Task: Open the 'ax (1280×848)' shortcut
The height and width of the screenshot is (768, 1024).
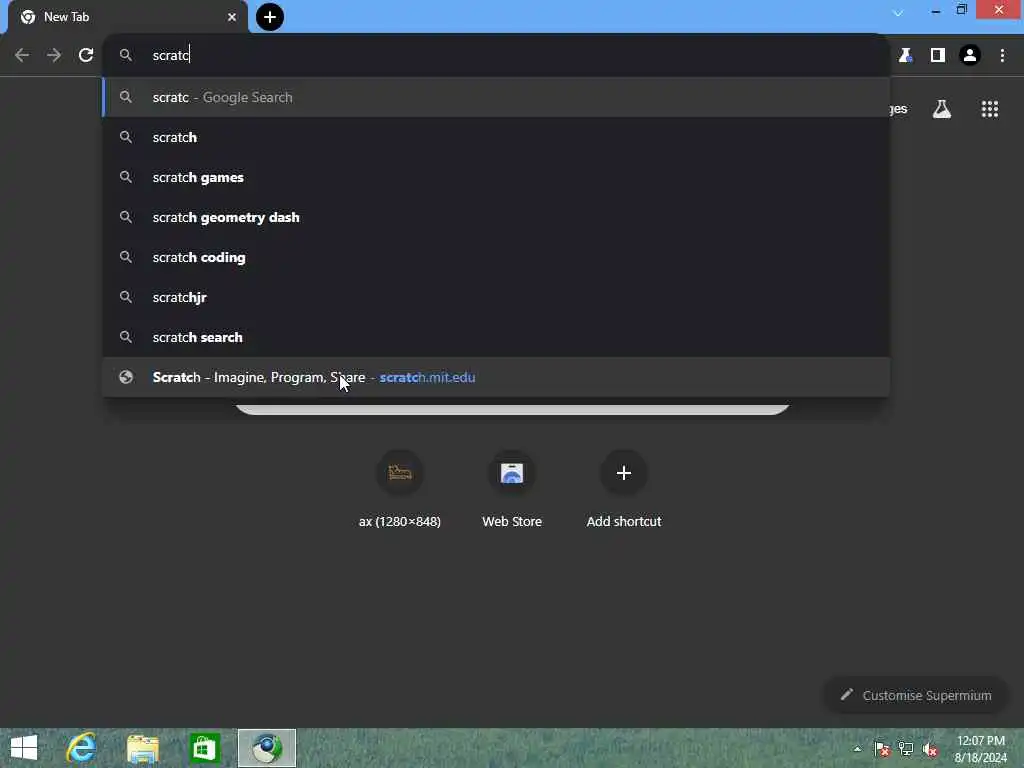Action: 400,488
